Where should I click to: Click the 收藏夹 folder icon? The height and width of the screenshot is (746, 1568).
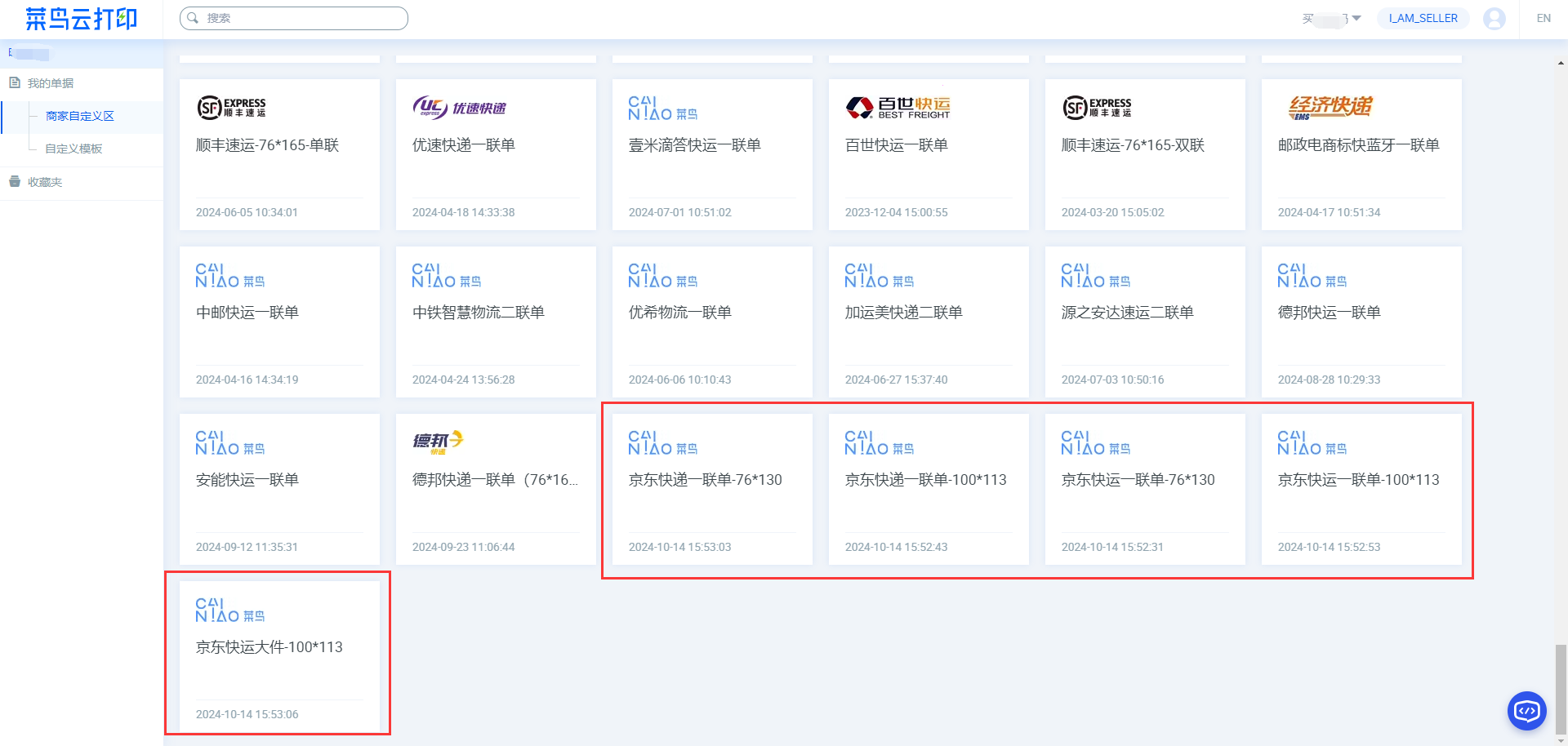(15, 181)
